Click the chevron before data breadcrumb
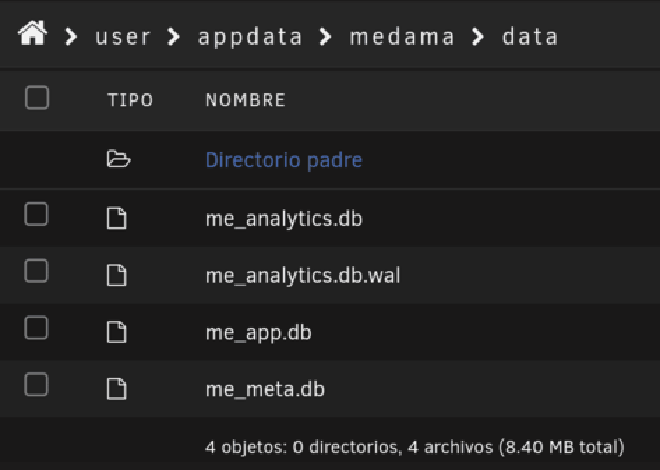This screenshot has height=470, width=660. pyautogui.click(x=478, y=37)
